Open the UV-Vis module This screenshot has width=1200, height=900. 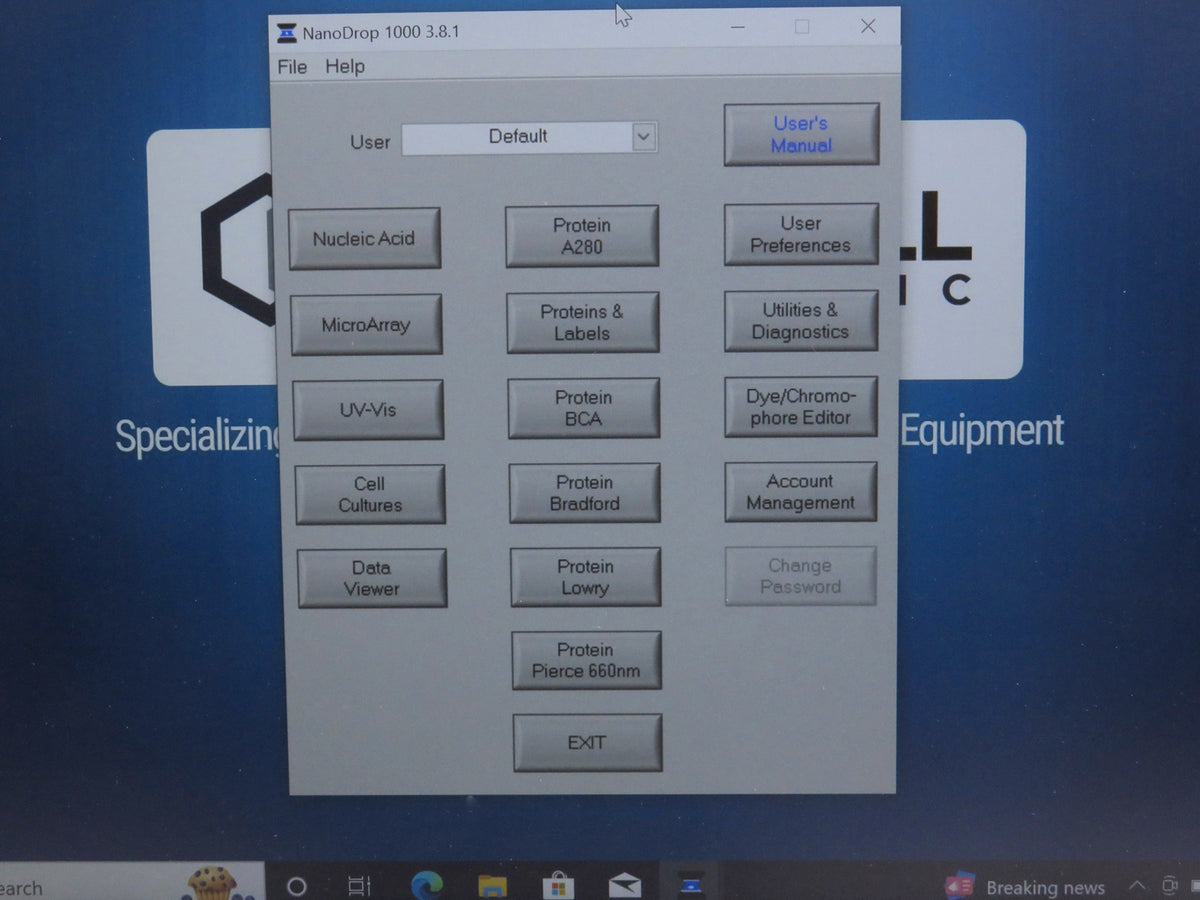pos(368,410)
